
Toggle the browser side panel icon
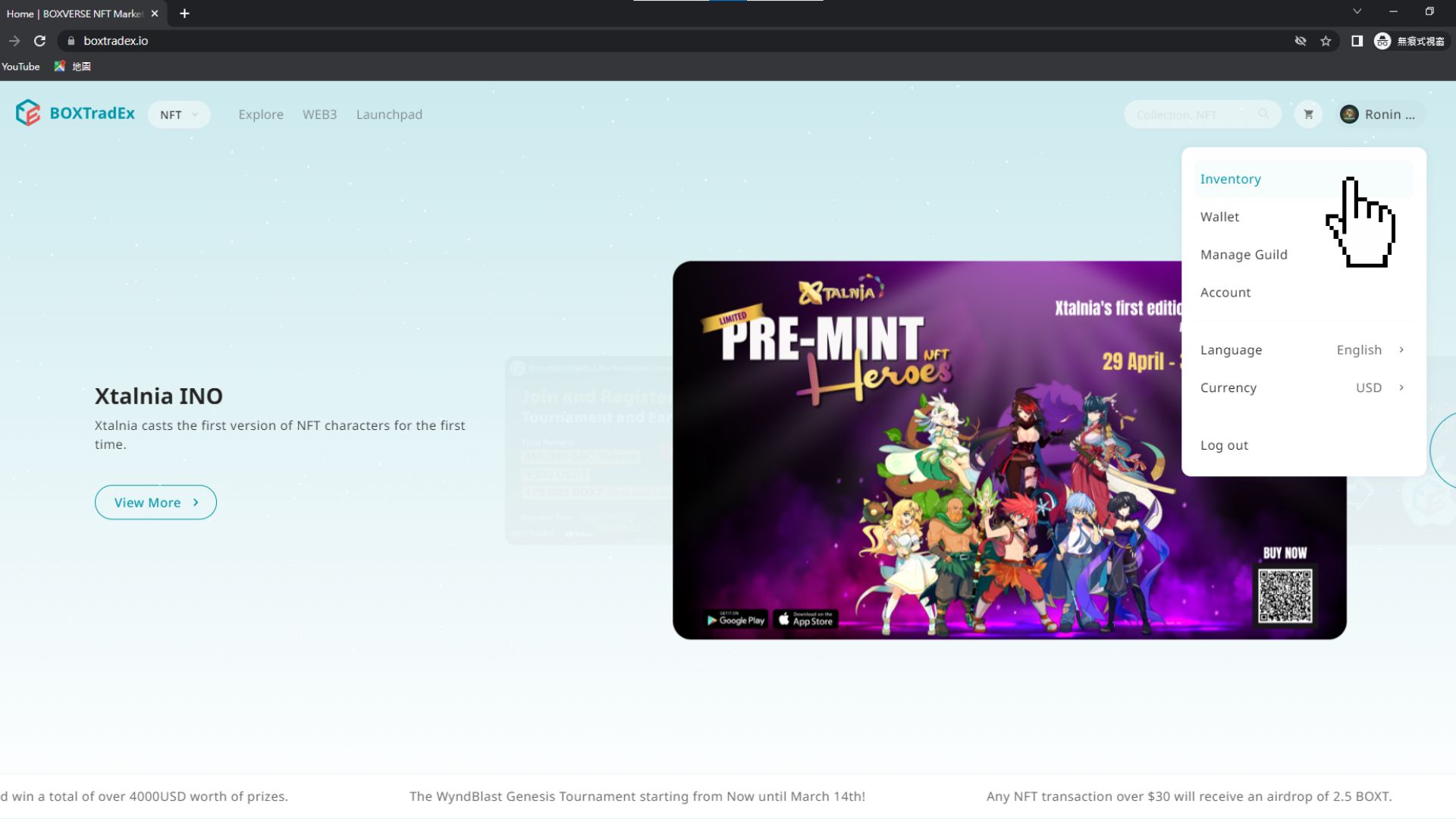(x=1357, y=41)
